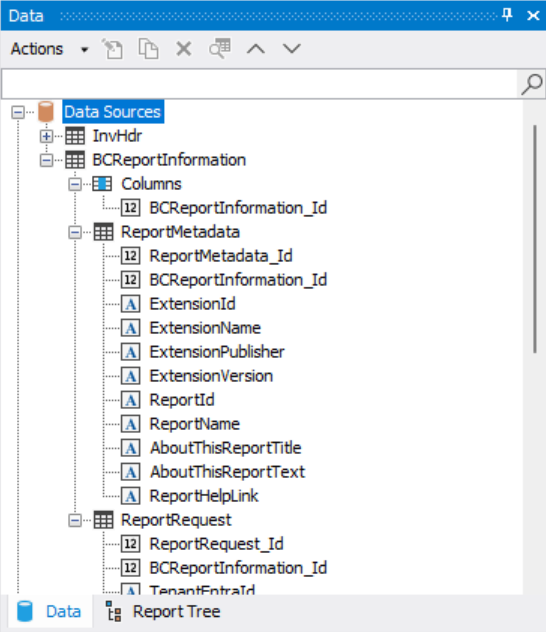This screenshot has width=546, height=632.
Task: Click the Copy toolbar icon
Action: click(148, 49)
